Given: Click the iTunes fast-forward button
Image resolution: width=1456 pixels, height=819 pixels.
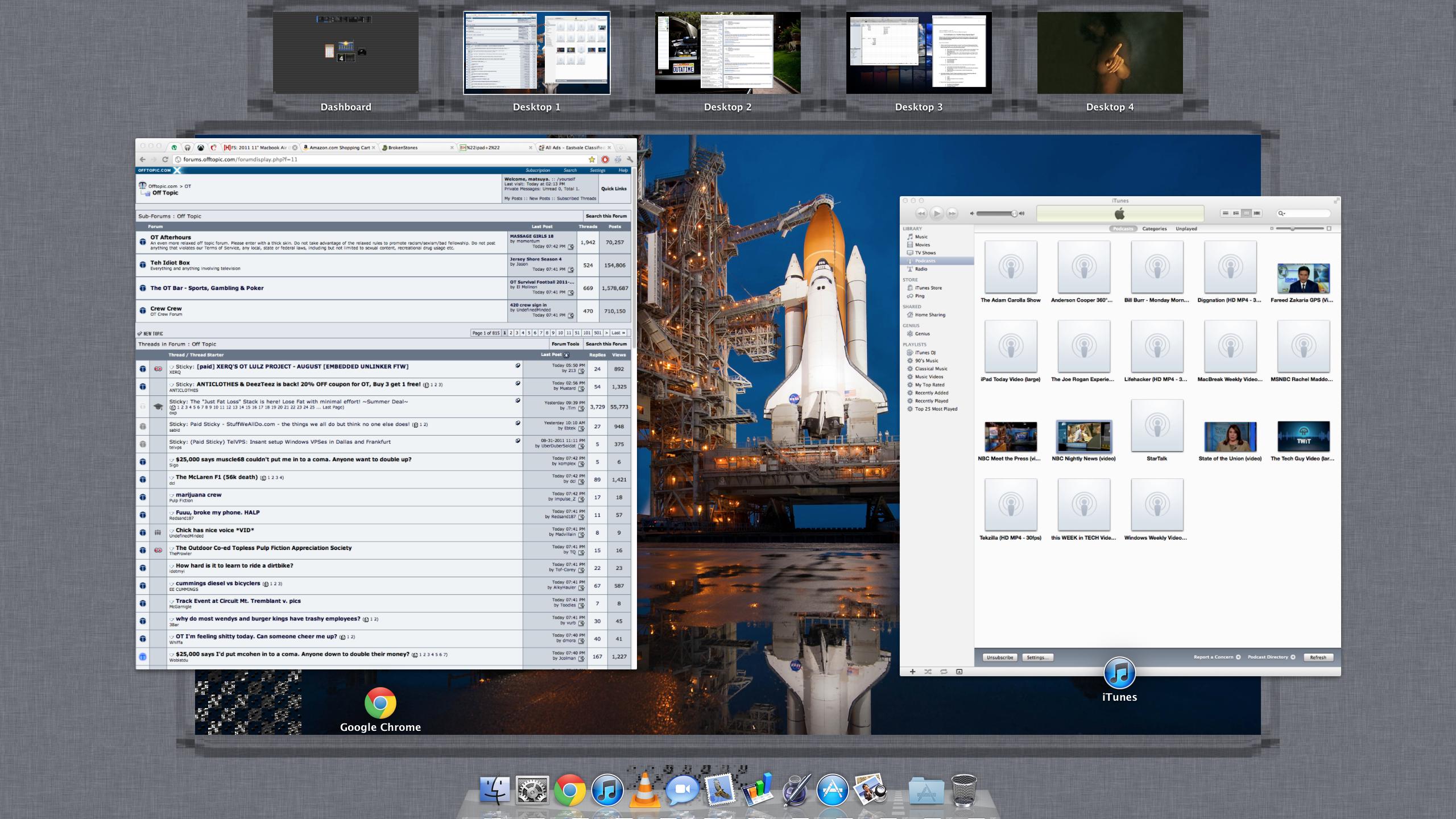Looking at the screenshot, I should 952,213.
